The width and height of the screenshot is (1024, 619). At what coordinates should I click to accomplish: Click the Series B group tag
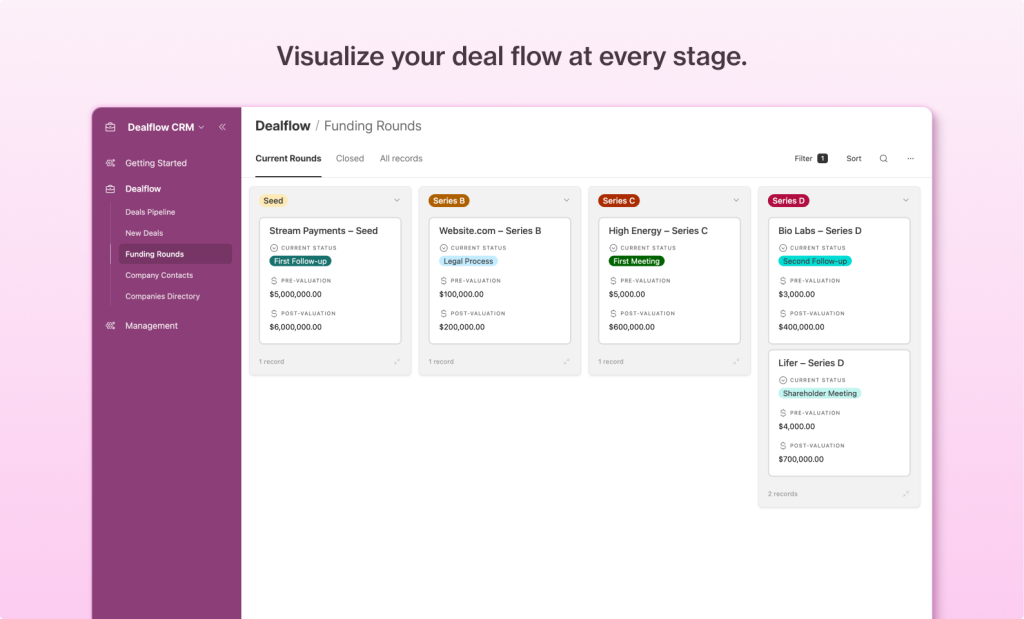tap(449, 200)
